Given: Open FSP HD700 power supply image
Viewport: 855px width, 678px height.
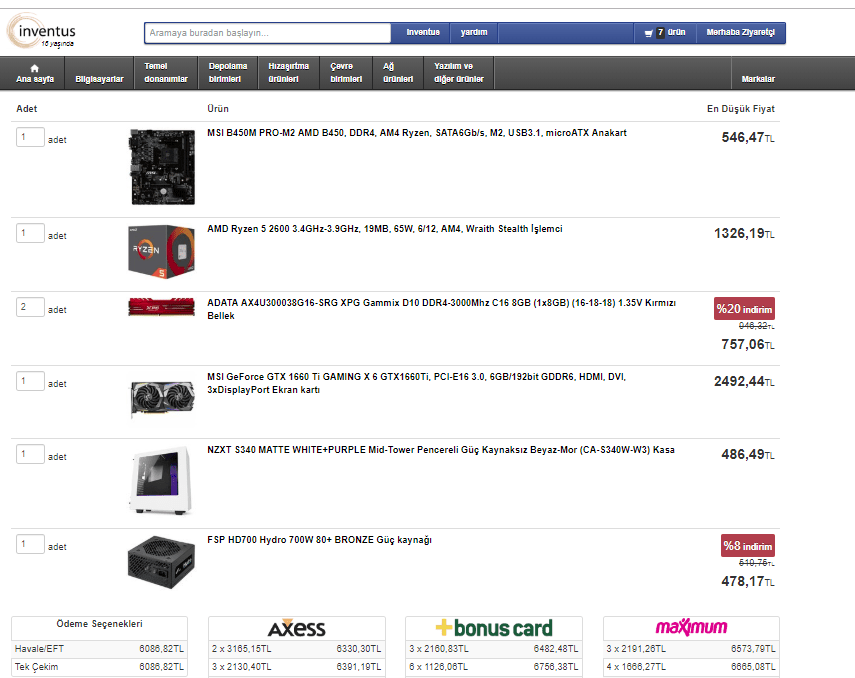Looking at the screenshot, I should 161,562.
